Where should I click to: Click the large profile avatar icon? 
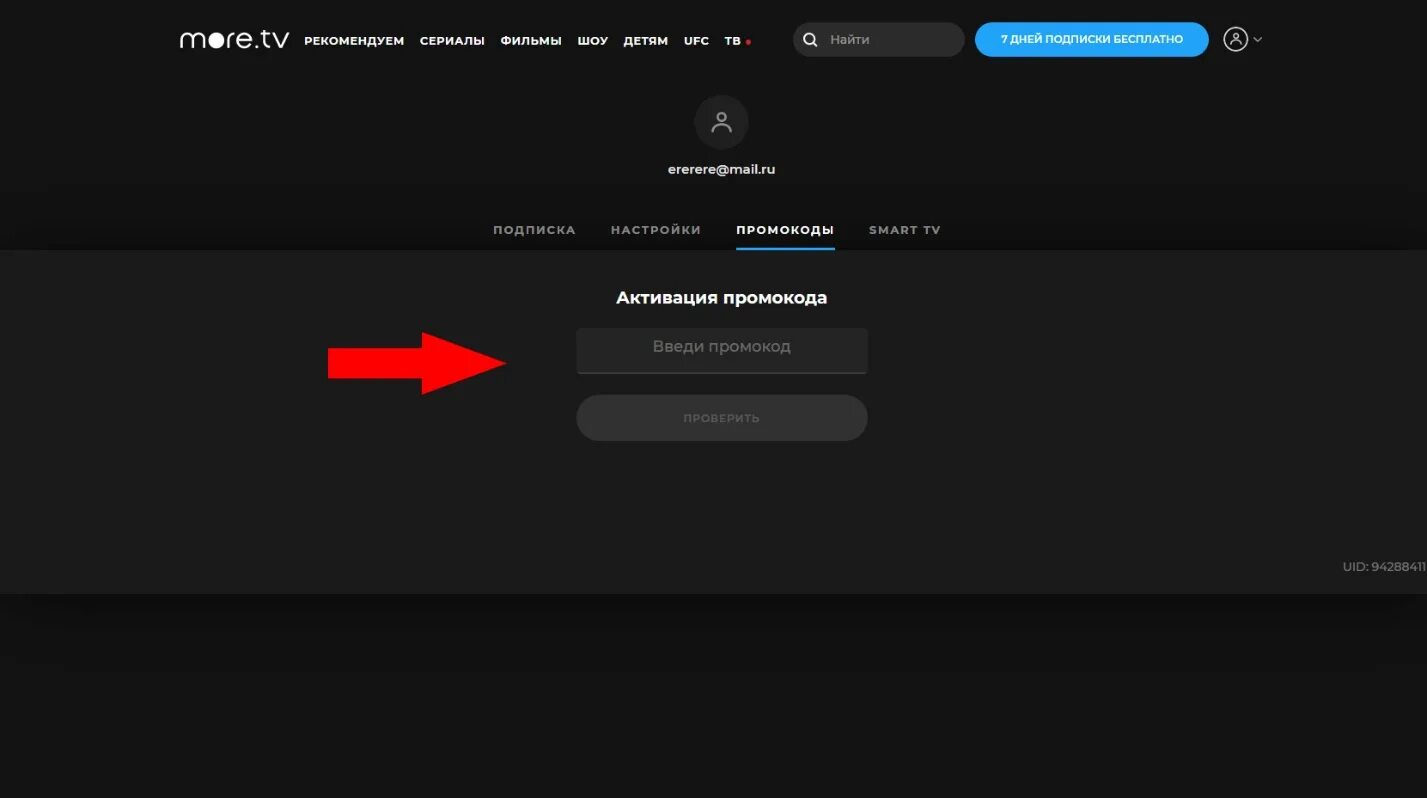[x=721, y=123]
